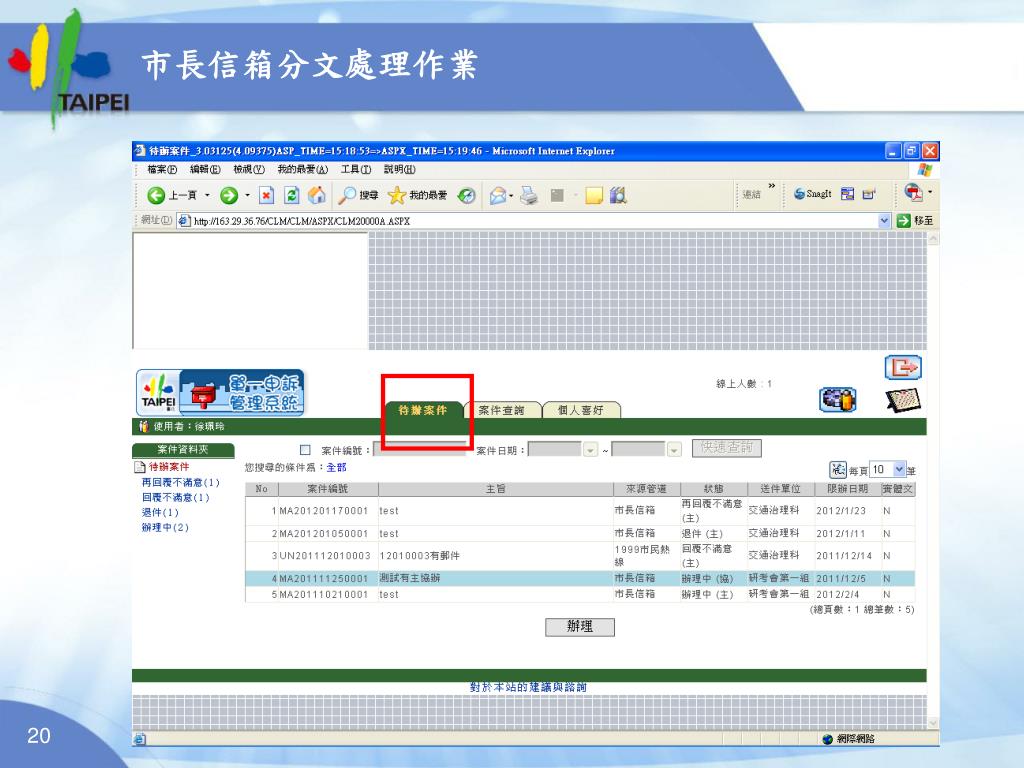1024x768 pixels.
Task: Open the per-page count dropdown
Action: [x=899, y=469]
